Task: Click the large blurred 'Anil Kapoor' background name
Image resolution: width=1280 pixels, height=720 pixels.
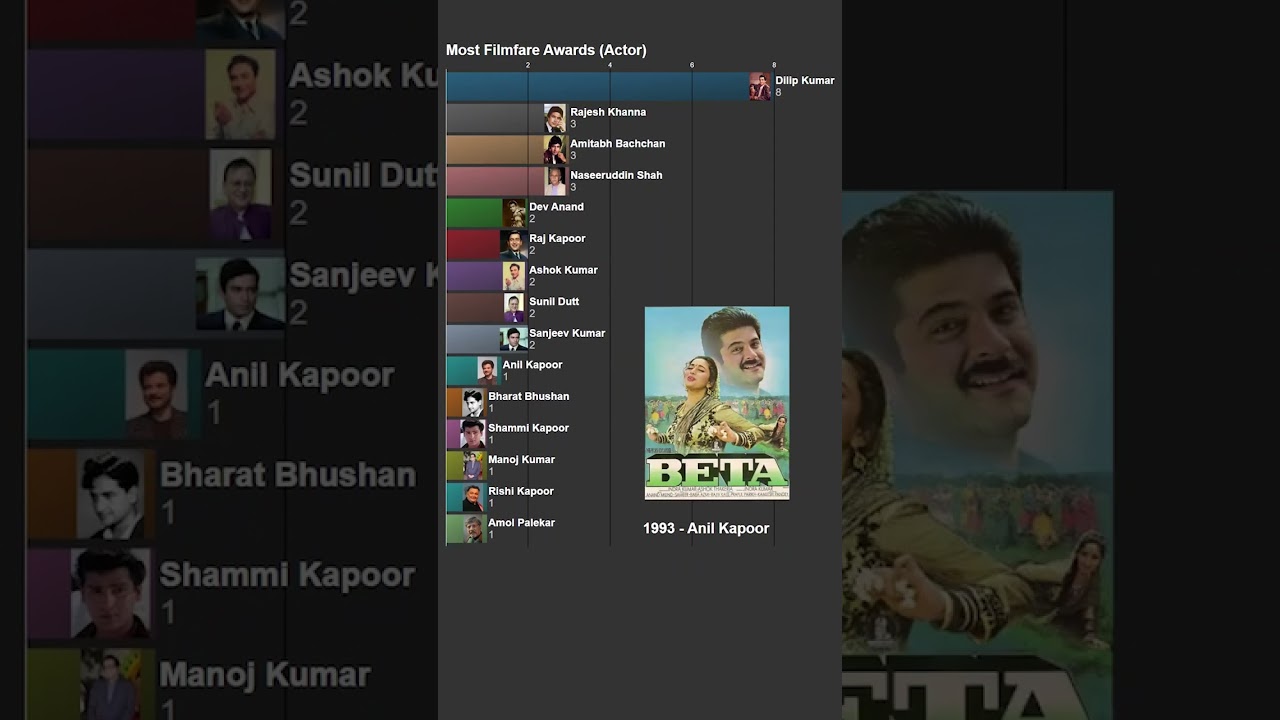Action: (x=299, y=377)
